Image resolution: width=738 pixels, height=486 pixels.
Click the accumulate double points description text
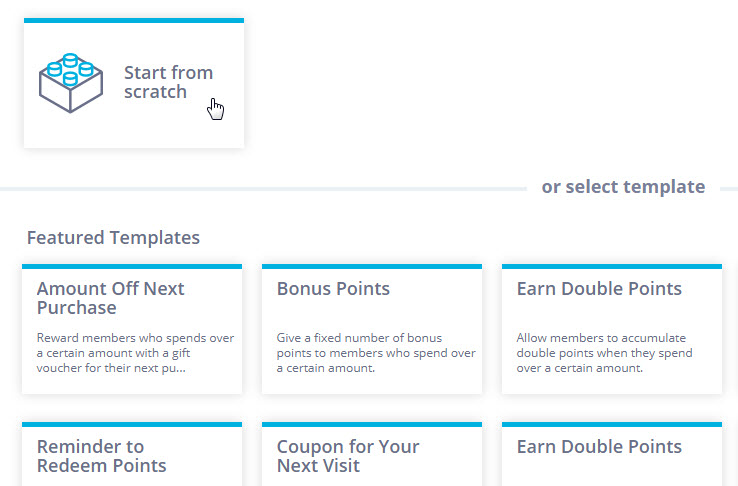point(604,353)
